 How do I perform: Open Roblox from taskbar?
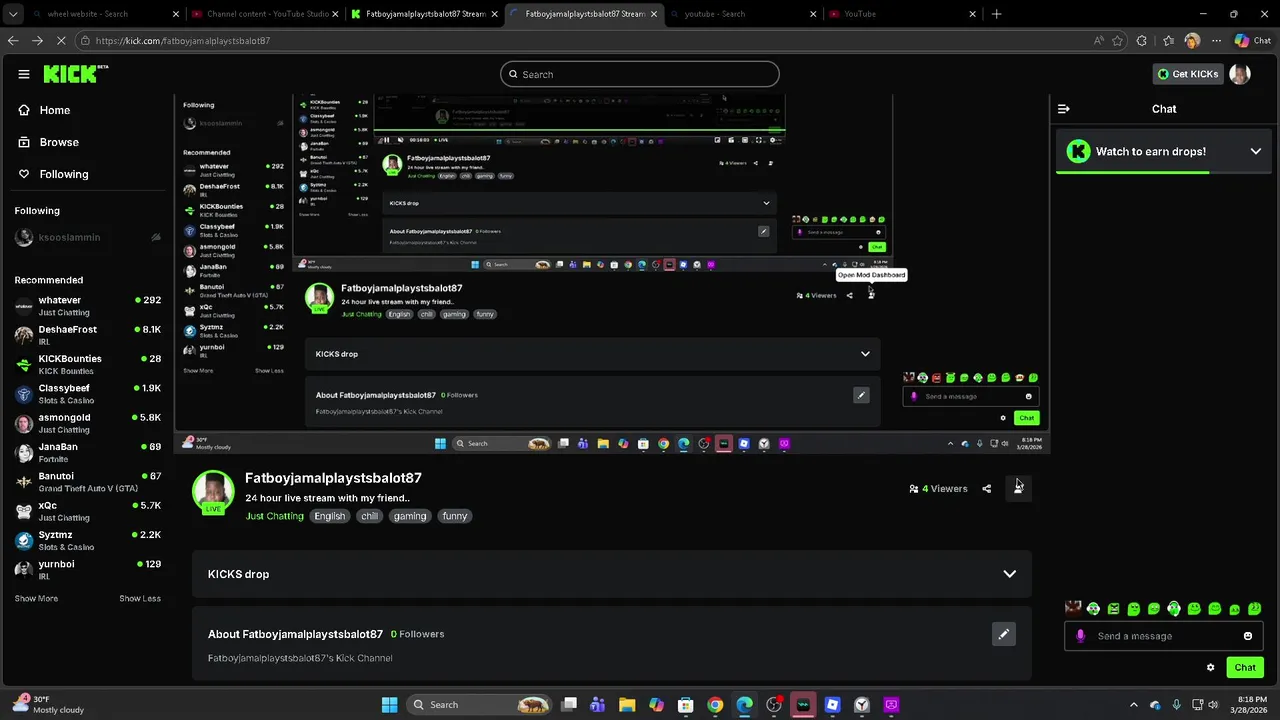pos(832,705)
